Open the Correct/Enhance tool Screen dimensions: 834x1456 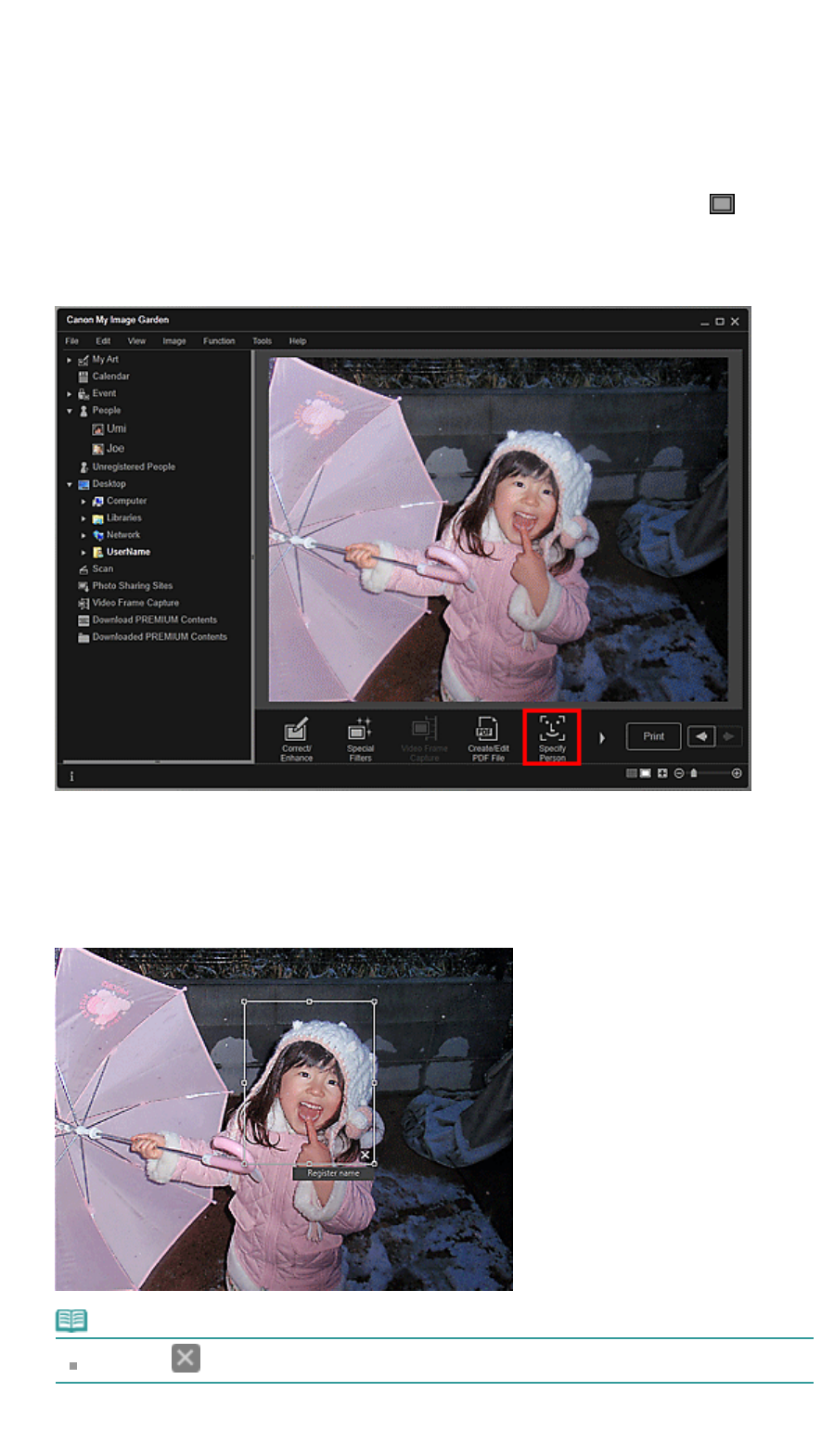coord(296,738)
